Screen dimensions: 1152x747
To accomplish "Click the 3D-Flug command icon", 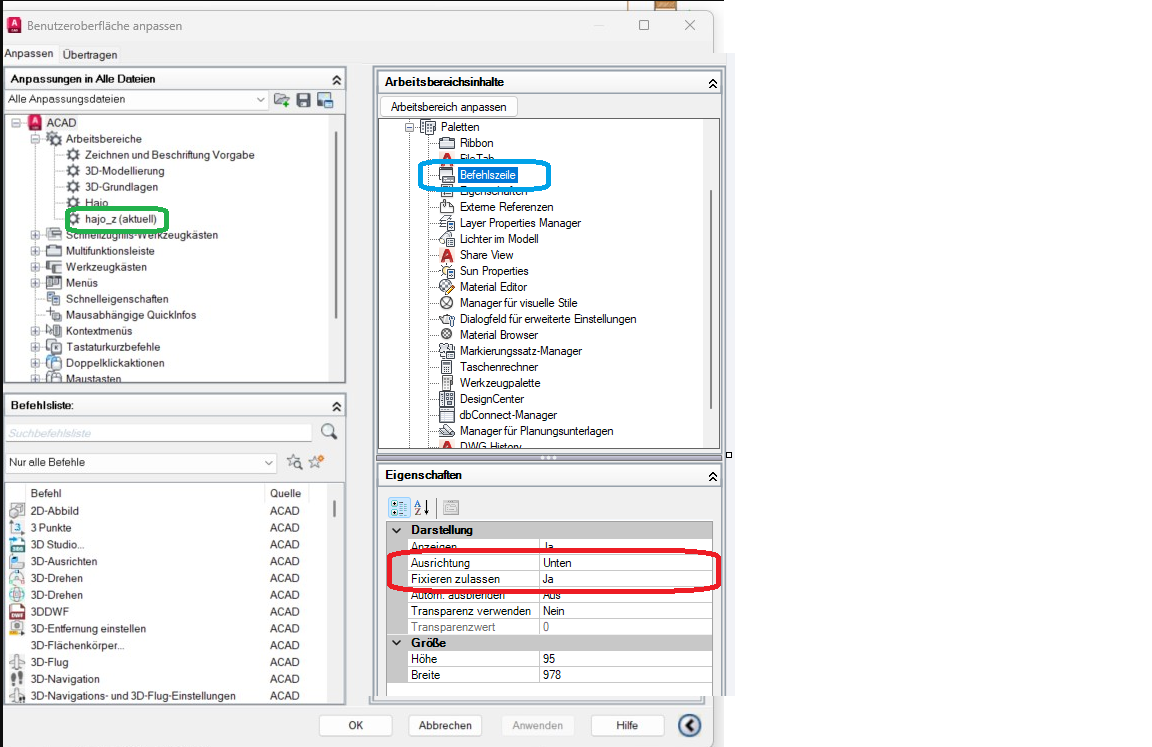I will 17,663.
